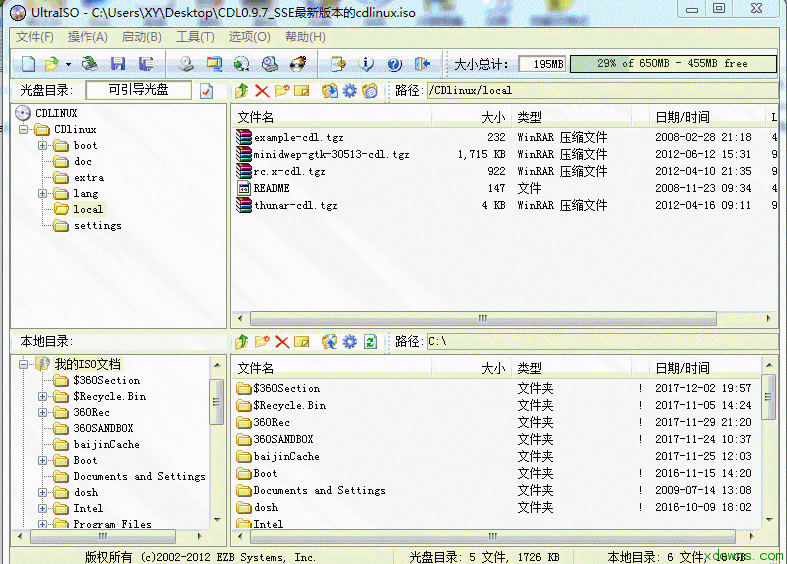
Task: Click the rename icon in disc pane toolbar
Action: tap(302, 91)
